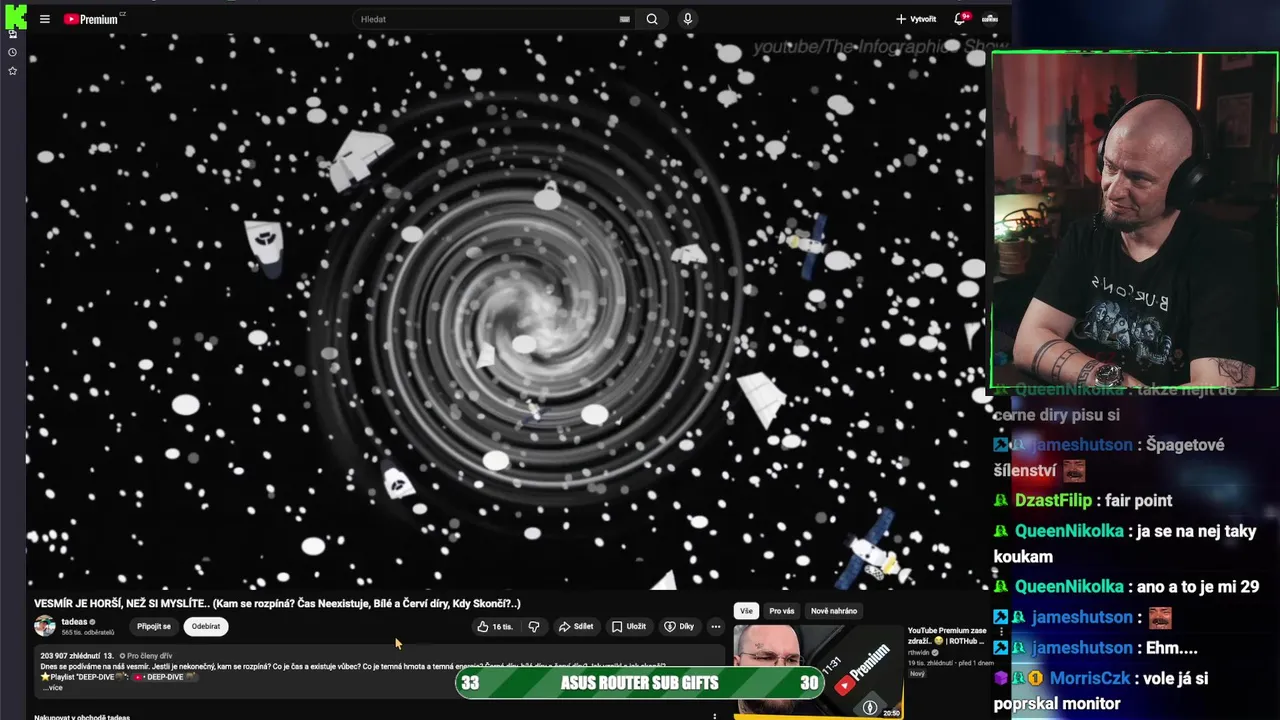Viewport: 1280px width, 720px height.
Task: Open the YouTube hamburger guide menu
Action: coord(44,19)
